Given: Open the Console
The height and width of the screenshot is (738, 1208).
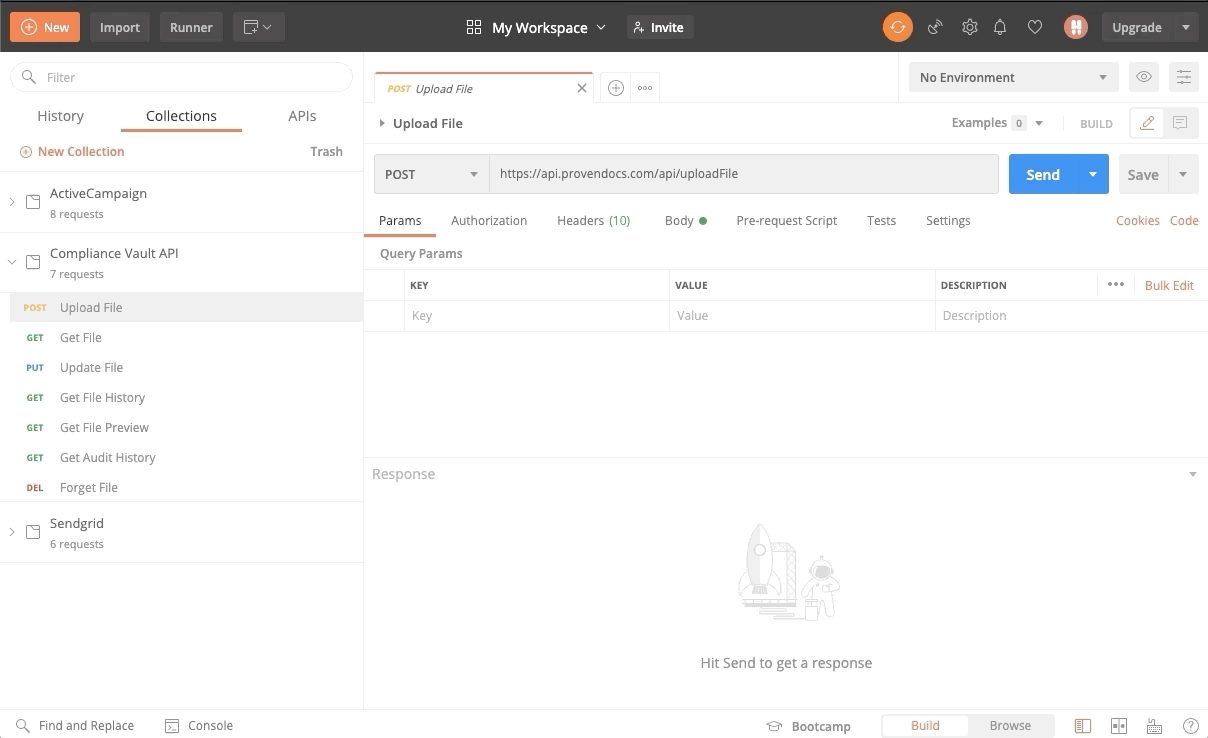Looking at the screenshot, I should (x=198, y=725).
